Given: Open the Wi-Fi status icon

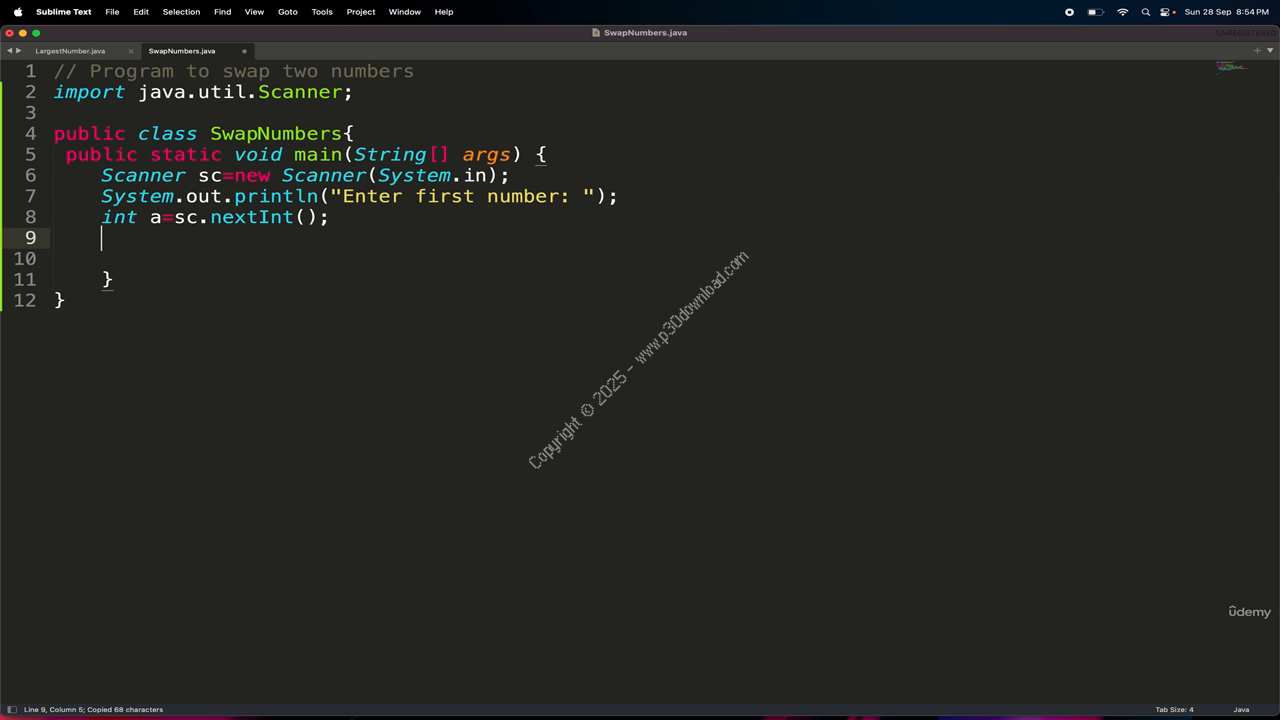Looking at the screenshot, I should pyautogui.click(x=1122, y=12).
